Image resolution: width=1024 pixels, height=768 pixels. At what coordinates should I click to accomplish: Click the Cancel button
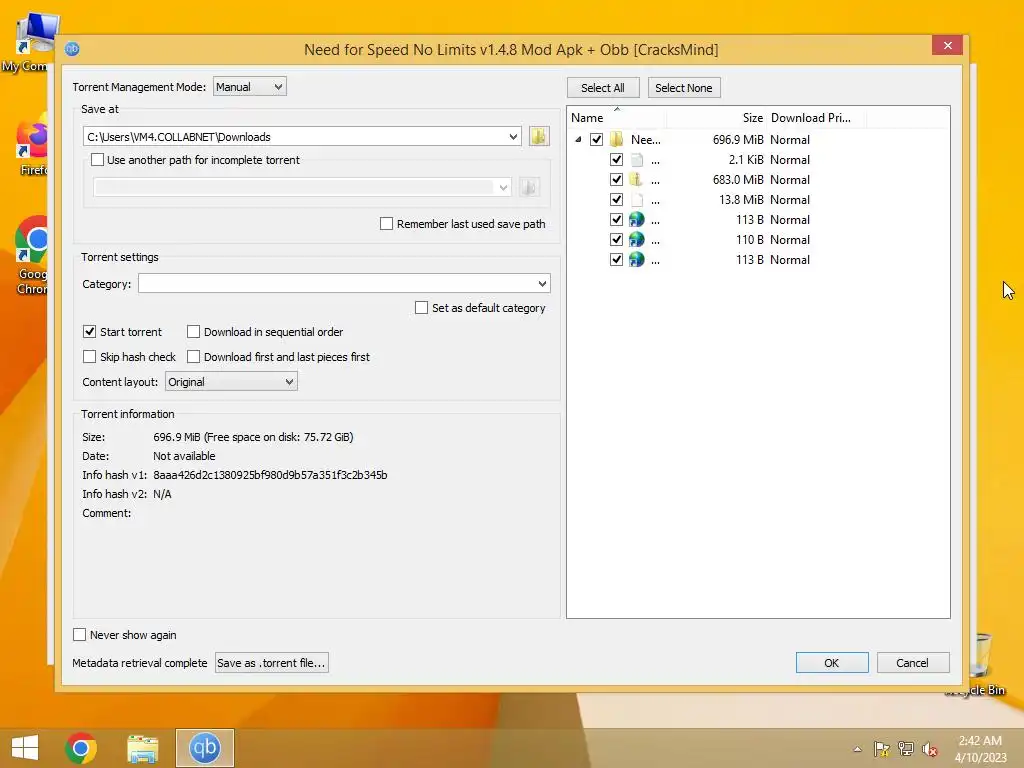[912, 663]
